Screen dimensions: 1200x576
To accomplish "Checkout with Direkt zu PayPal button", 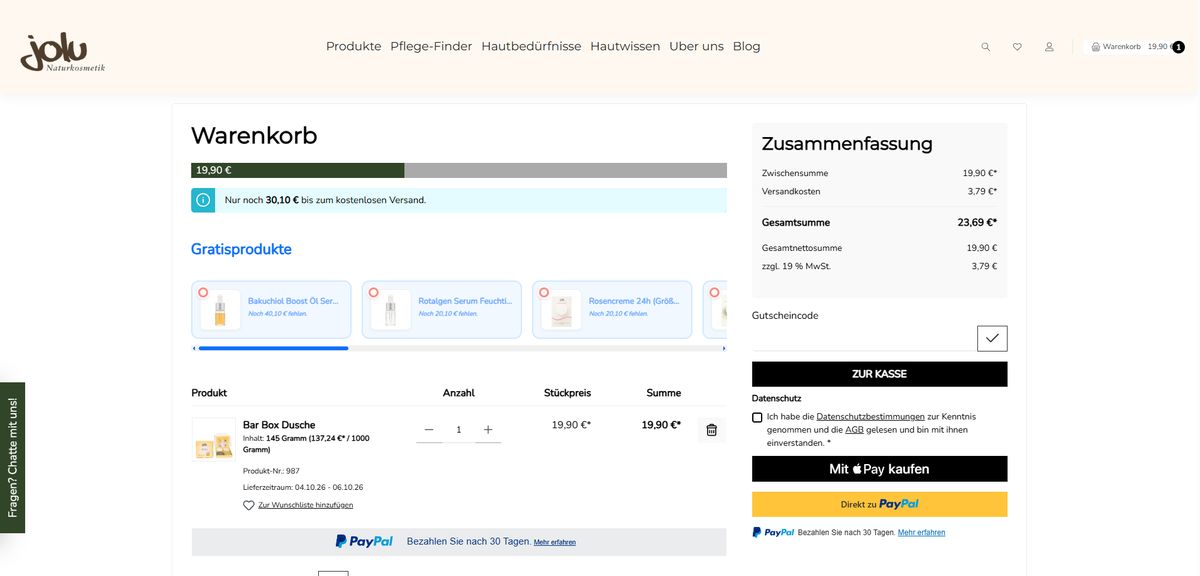I will coord(880,504).
